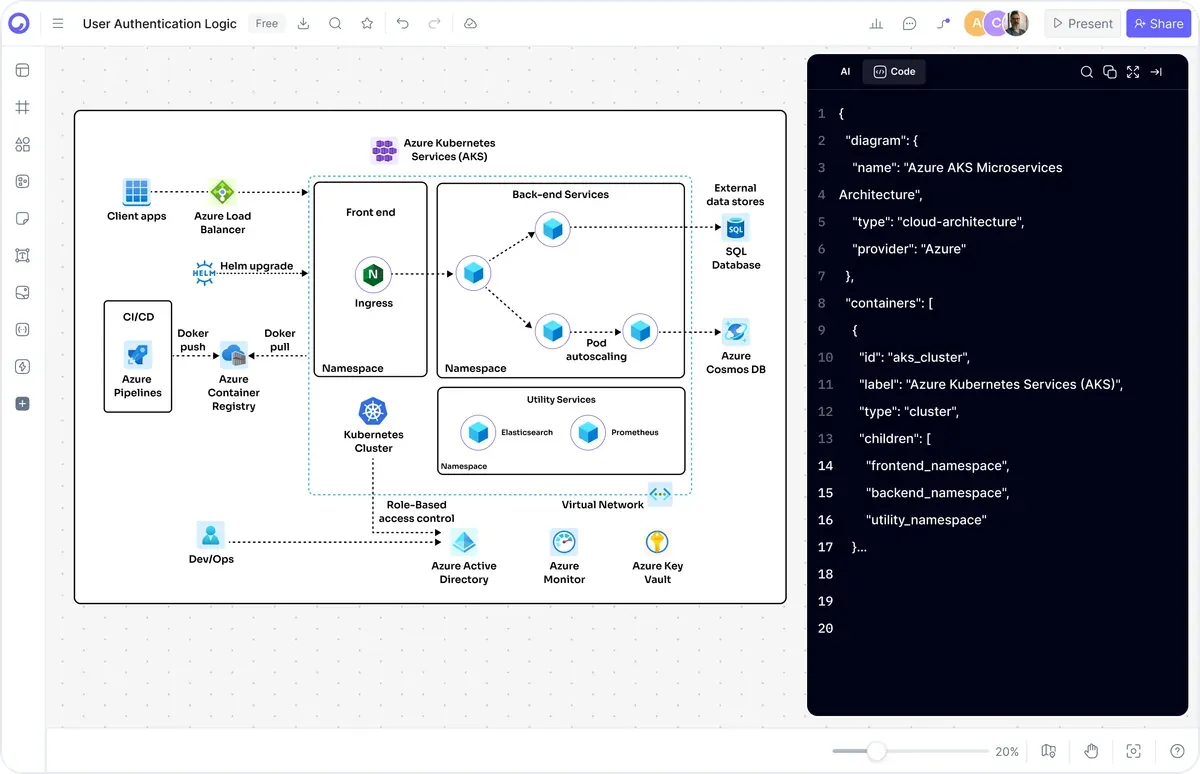Open the hamburger main menu
Viewport: 1200px width, 774px height.
point(58,23)
